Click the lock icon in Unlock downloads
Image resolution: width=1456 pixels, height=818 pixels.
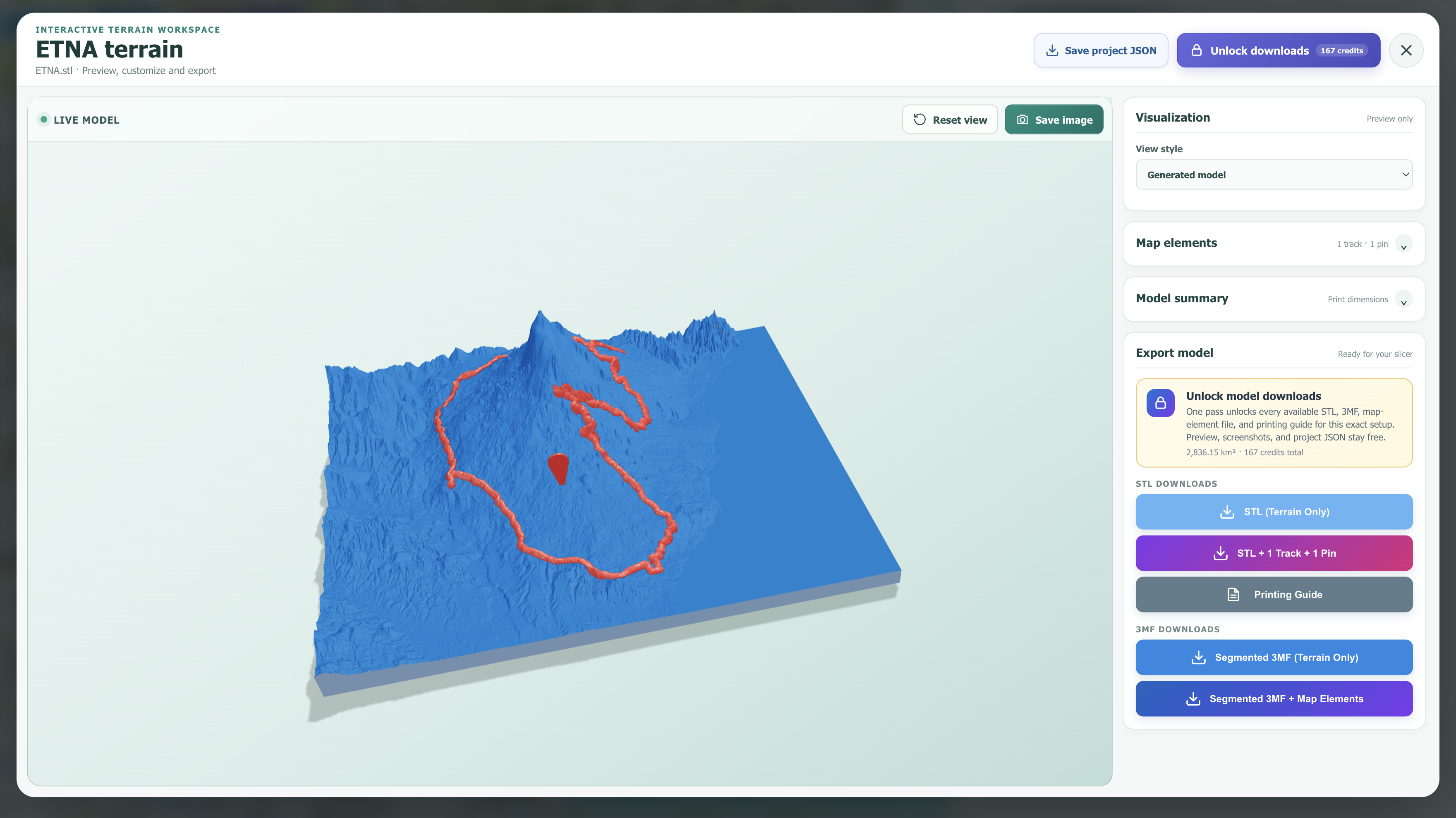pos(1197,50)
